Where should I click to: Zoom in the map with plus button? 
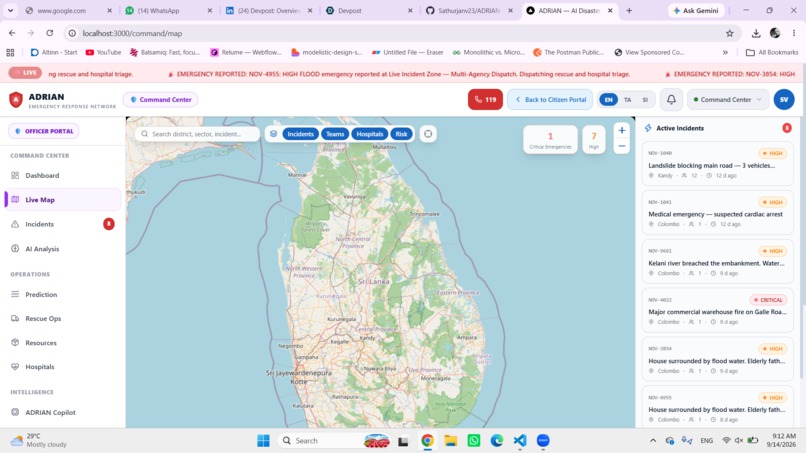tap(621, 131)
